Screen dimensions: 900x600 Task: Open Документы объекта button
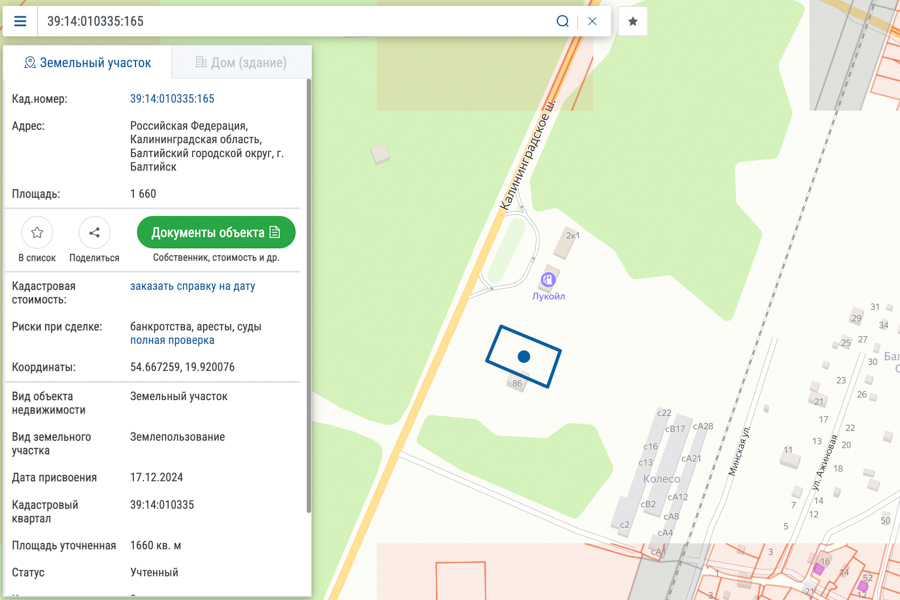[x=216, y=233]
